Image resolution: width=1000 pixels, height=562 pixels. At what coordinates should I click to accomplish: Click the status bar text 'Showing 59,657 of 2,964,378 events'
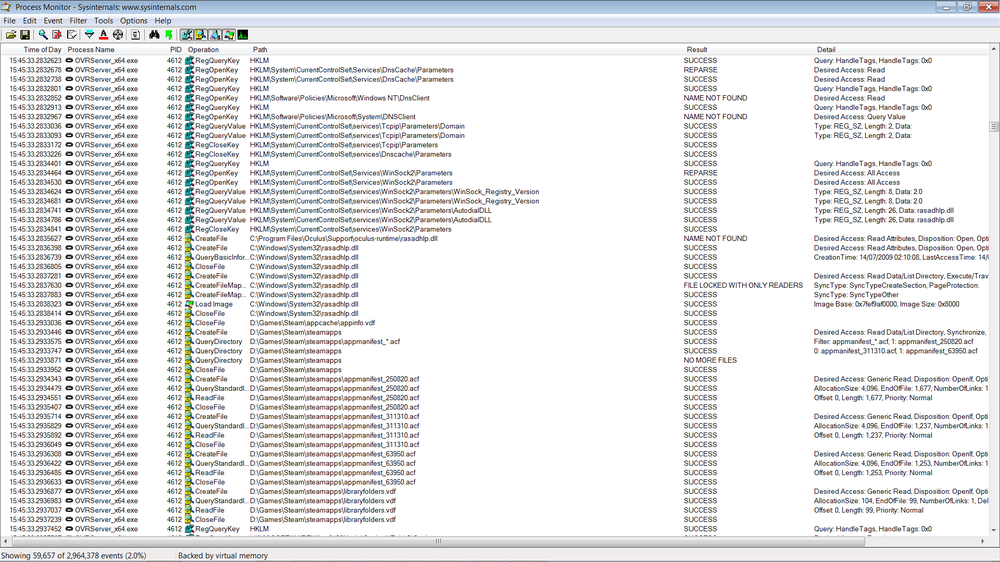[x=73, y=556]
